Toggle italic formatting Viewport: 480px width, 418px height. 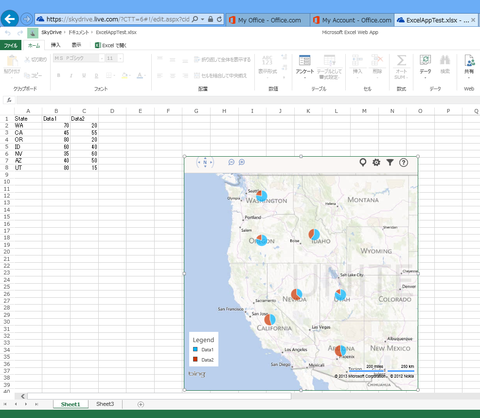pos(71,76)
